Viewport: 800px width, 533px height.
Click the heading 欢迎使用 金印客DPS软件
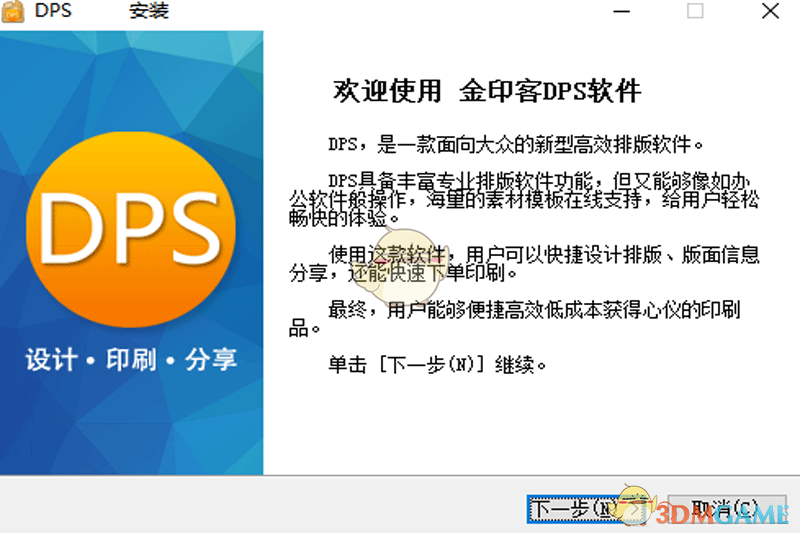point(487,92)
